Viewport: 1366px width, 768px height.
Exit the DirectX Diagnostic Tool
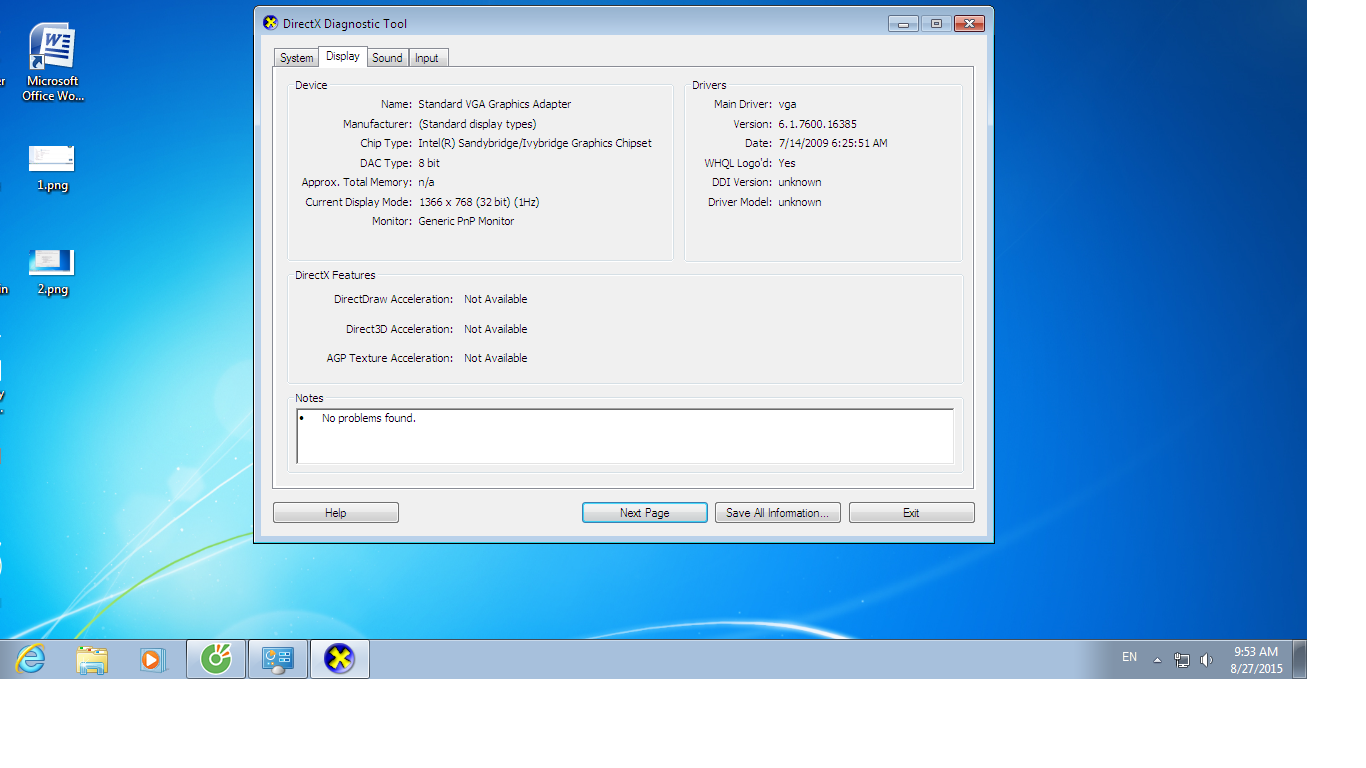[x=911, y=513]
